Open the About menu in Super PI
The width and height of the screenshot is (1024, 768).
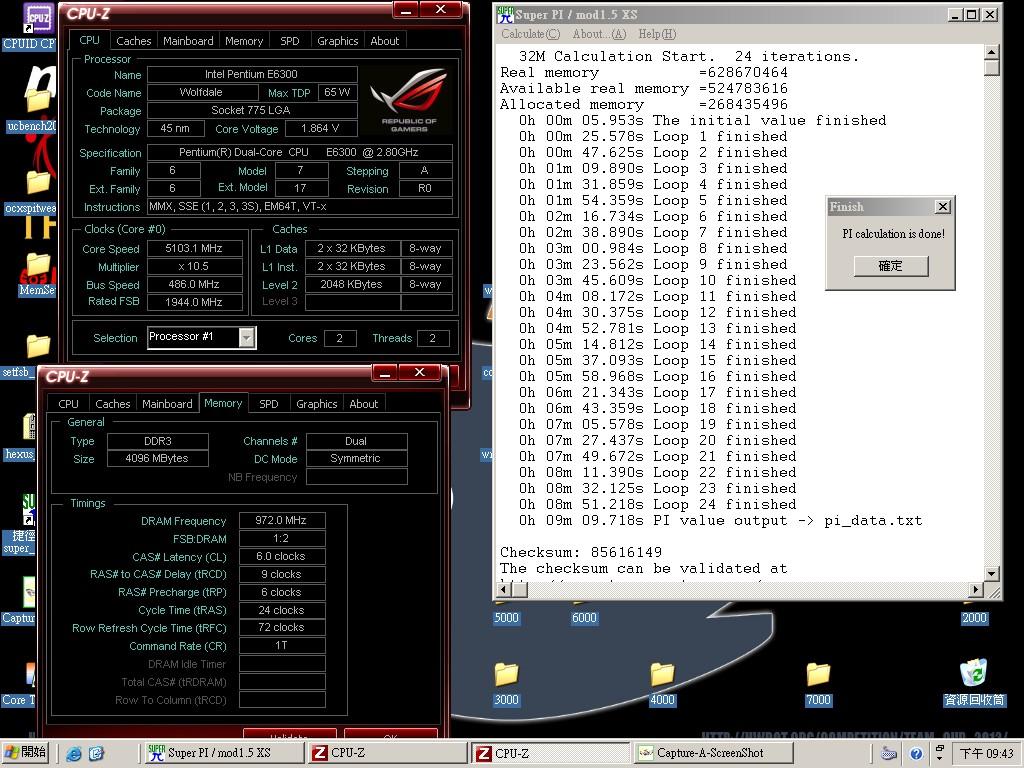pyautogui.click(x=599, y=34)
